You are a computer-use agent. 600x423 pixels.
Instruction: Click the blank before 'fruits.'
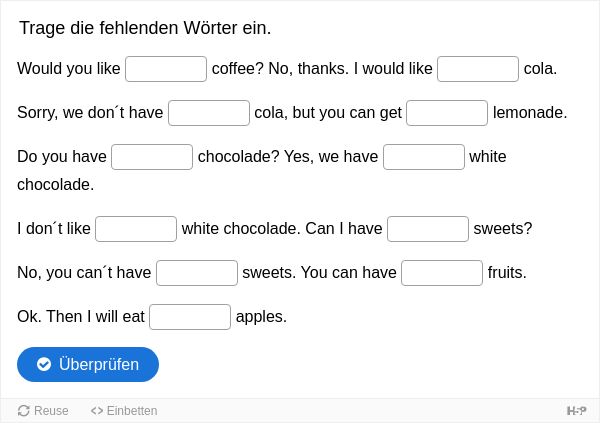point(442,273)
